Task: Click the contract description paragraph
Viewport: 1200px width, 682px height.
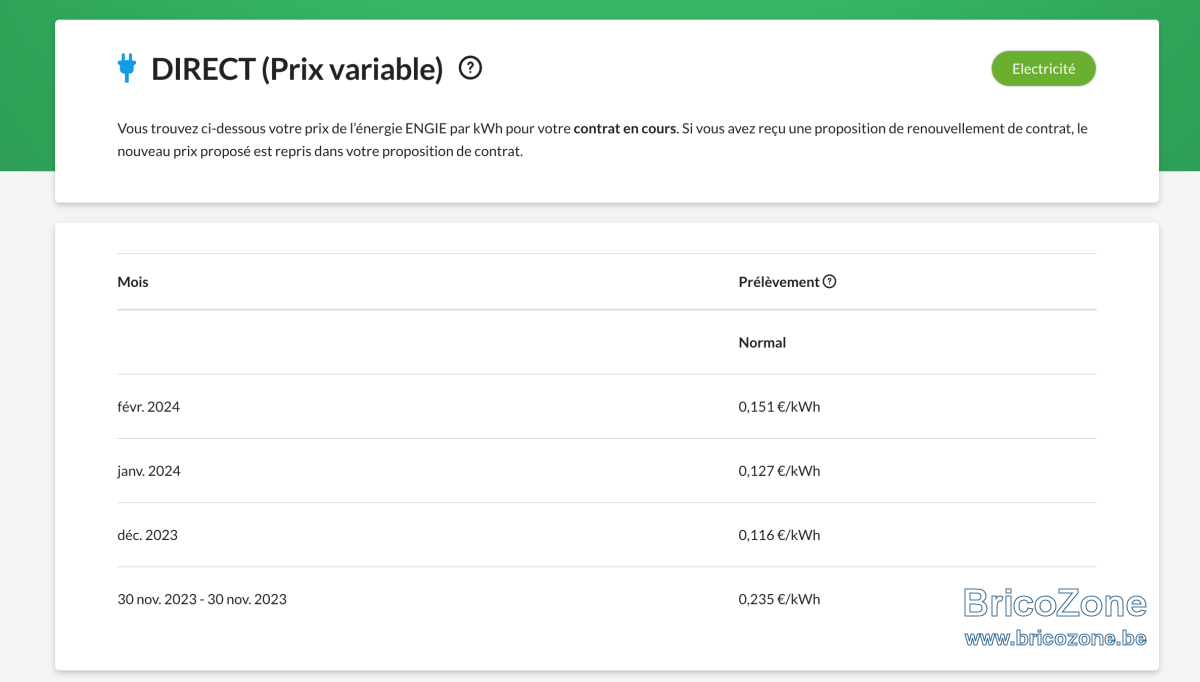Action: click(602, 141)
